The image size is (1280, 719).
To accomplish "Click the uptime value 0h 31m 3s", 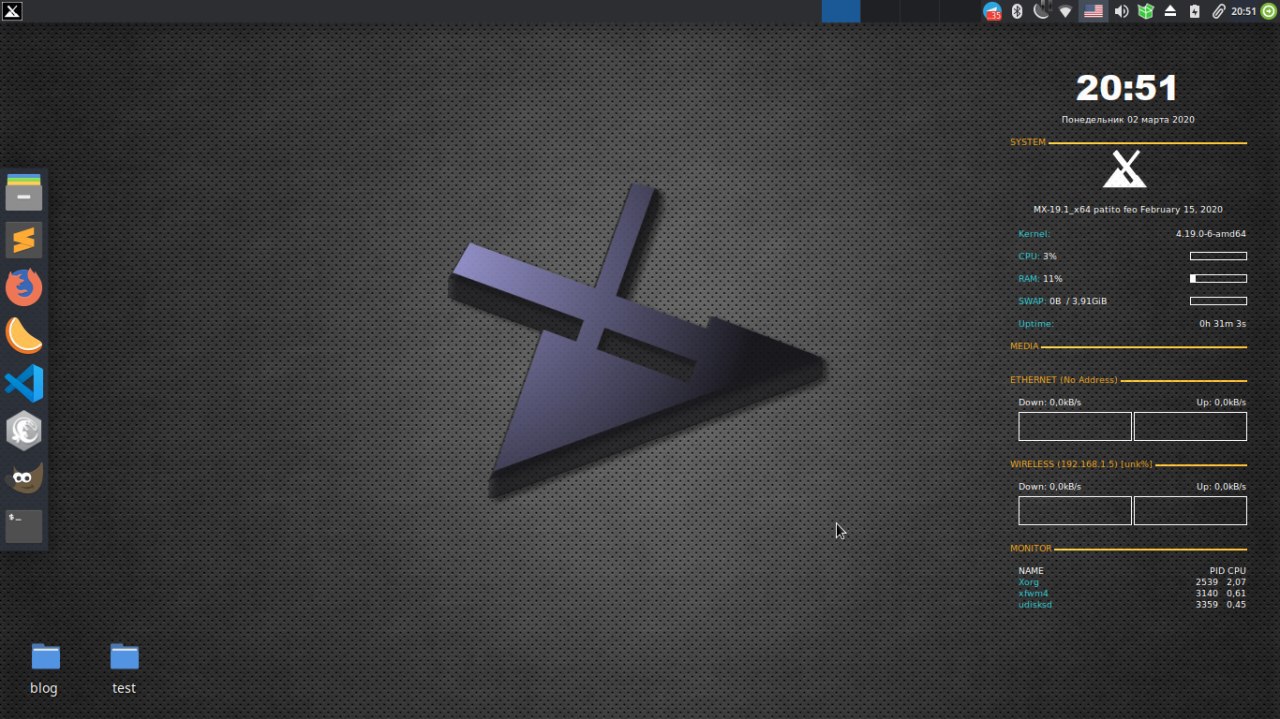I will pos(1222,324).
